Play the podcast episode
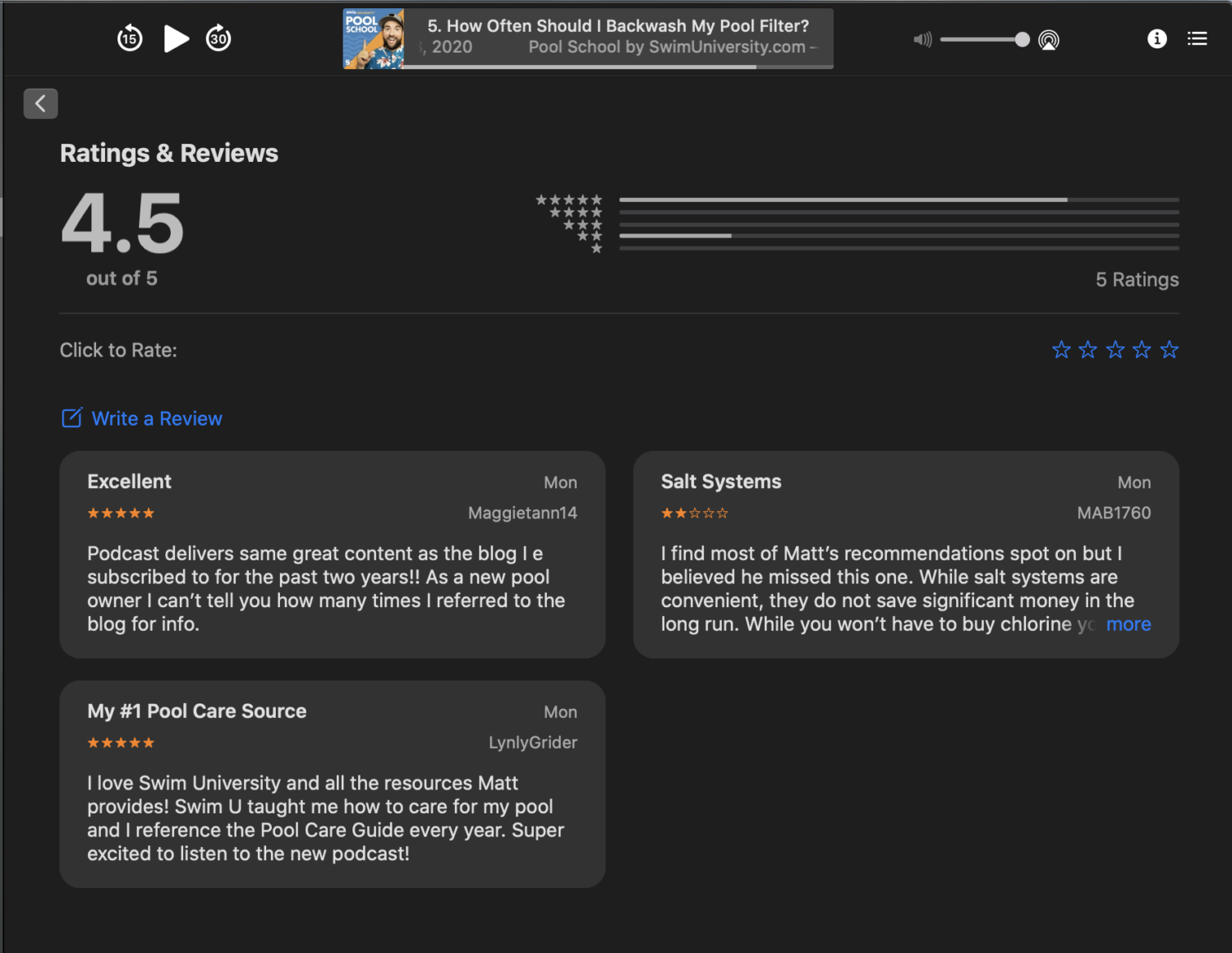 click(176, 39)
